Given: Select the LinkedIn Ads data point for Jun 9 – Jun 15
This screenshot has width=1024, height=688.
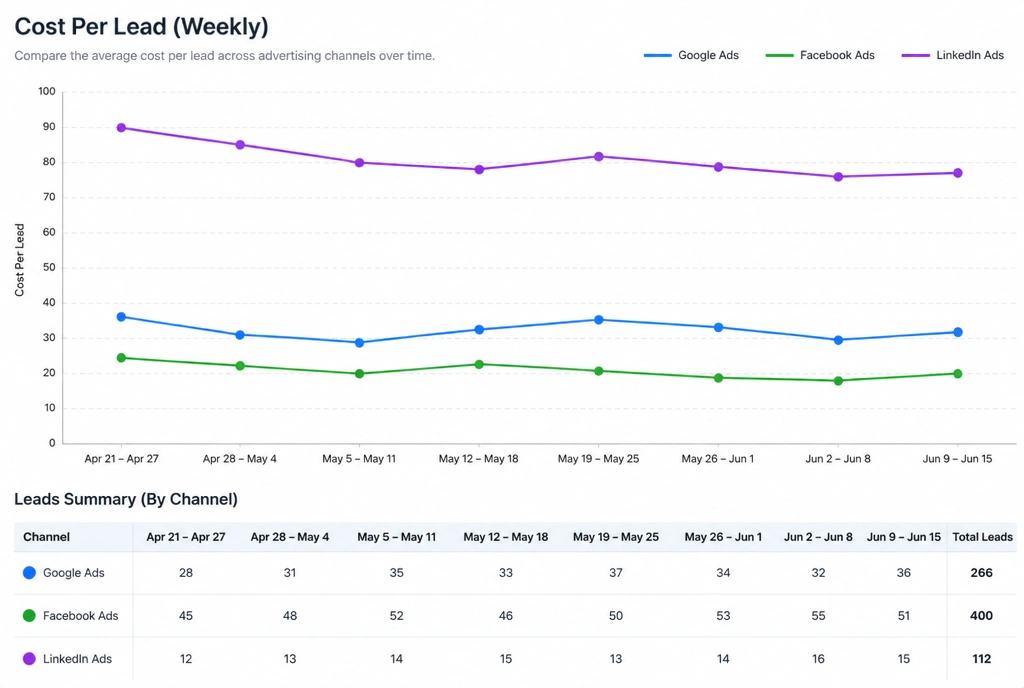Looking at the screenshot, I should [958, 173].
